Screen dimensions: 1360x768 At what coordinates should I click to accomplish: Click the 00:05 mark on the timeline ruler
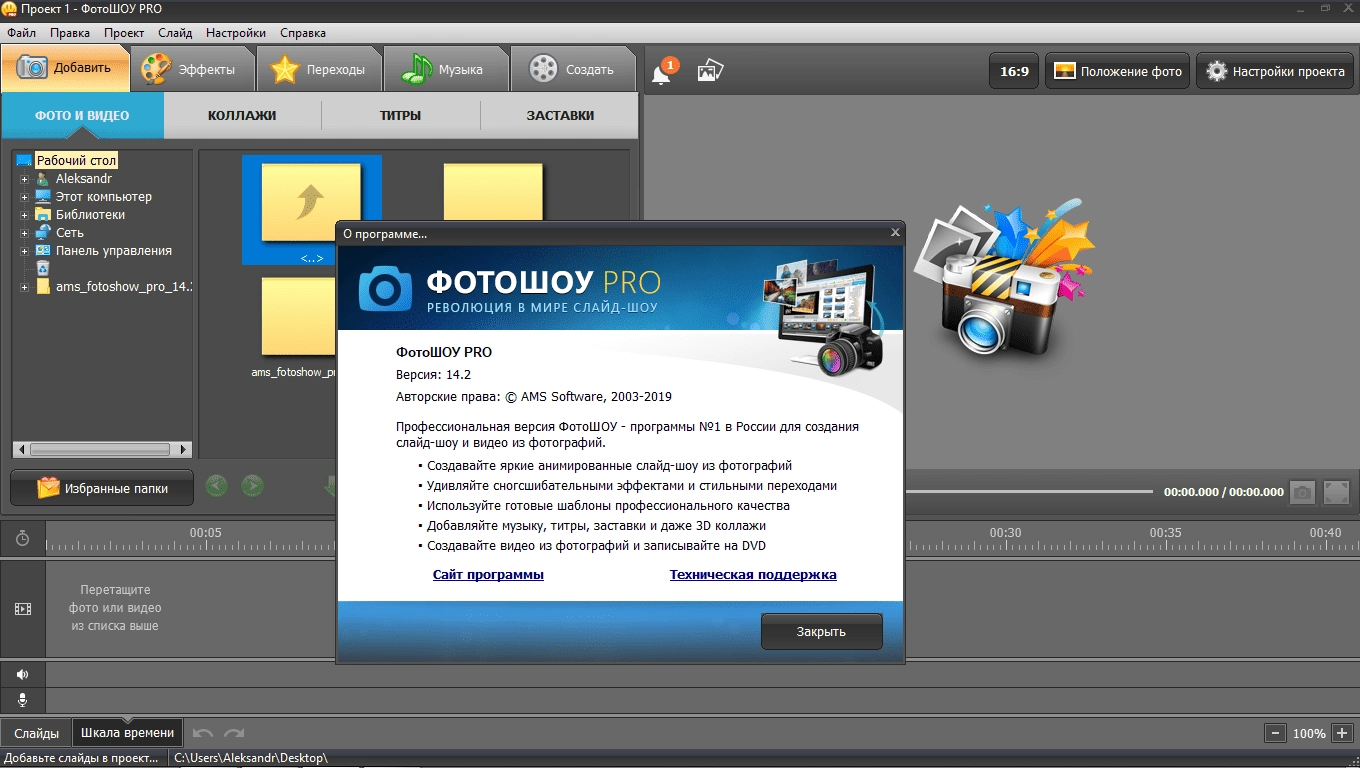pyautogui.click(x=206, y=533)
